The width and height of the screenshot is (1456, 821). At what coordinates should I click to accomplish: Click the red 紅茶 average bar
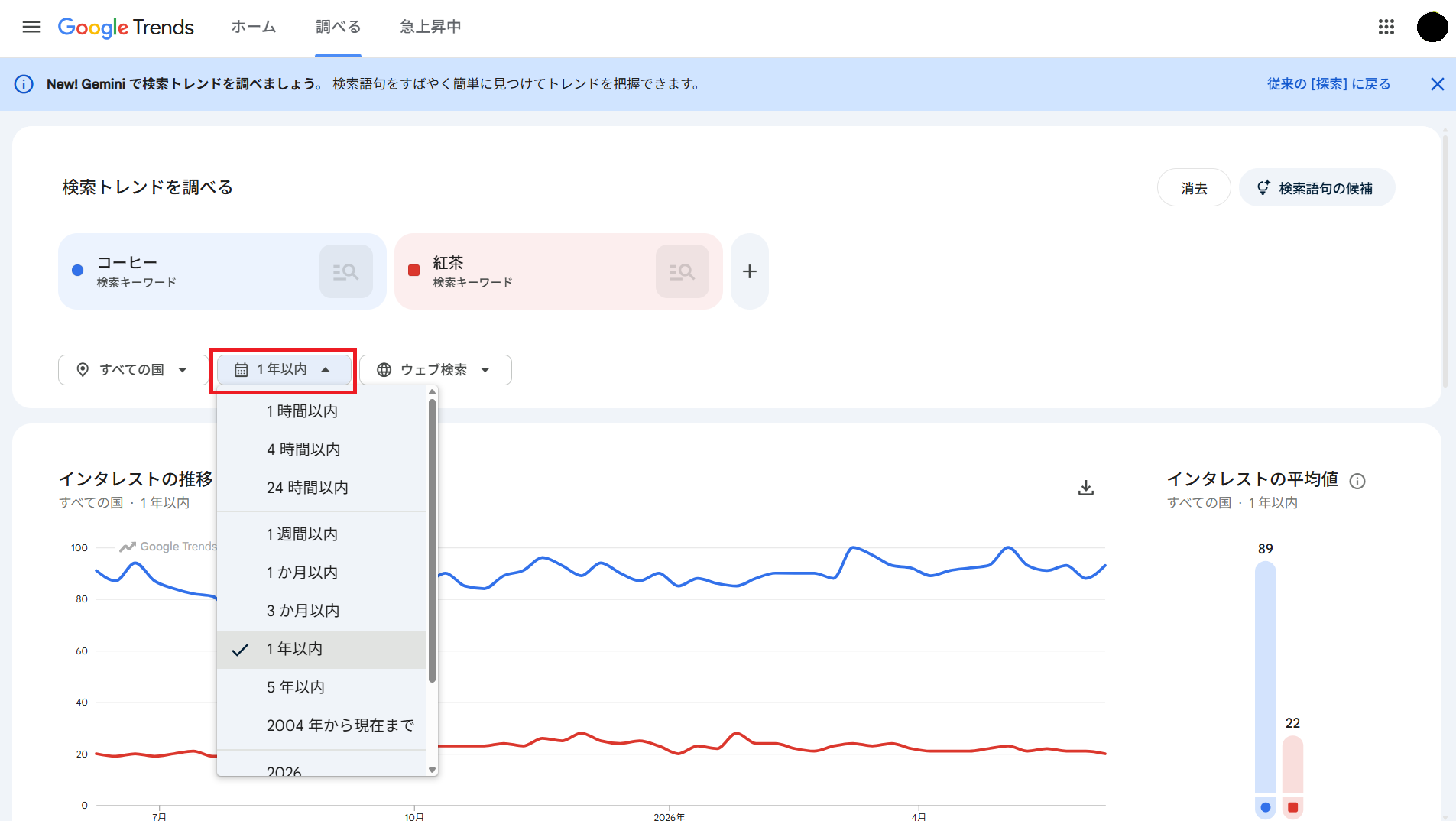point(1293,765)
